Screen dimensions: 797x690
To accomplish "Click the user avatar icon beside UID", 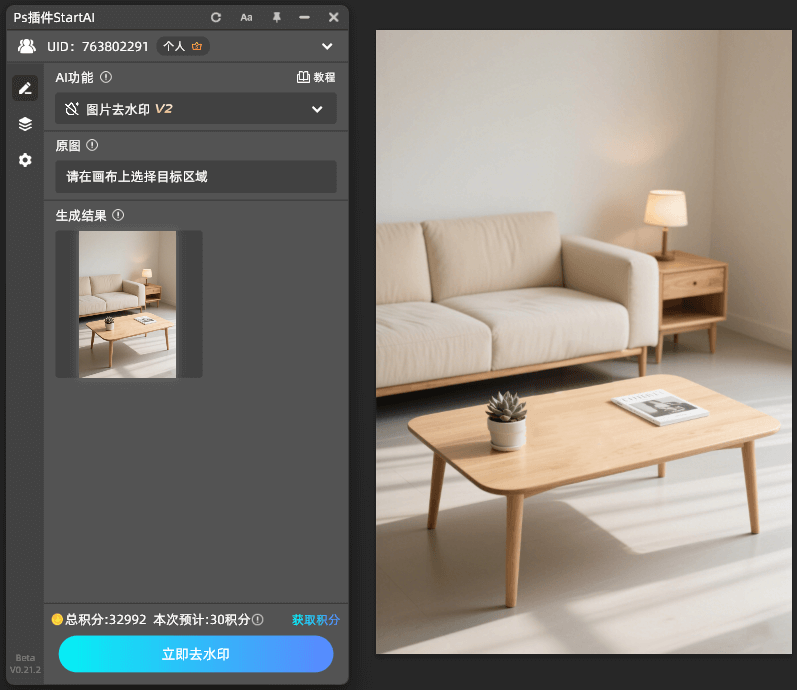I will [27, 46].
